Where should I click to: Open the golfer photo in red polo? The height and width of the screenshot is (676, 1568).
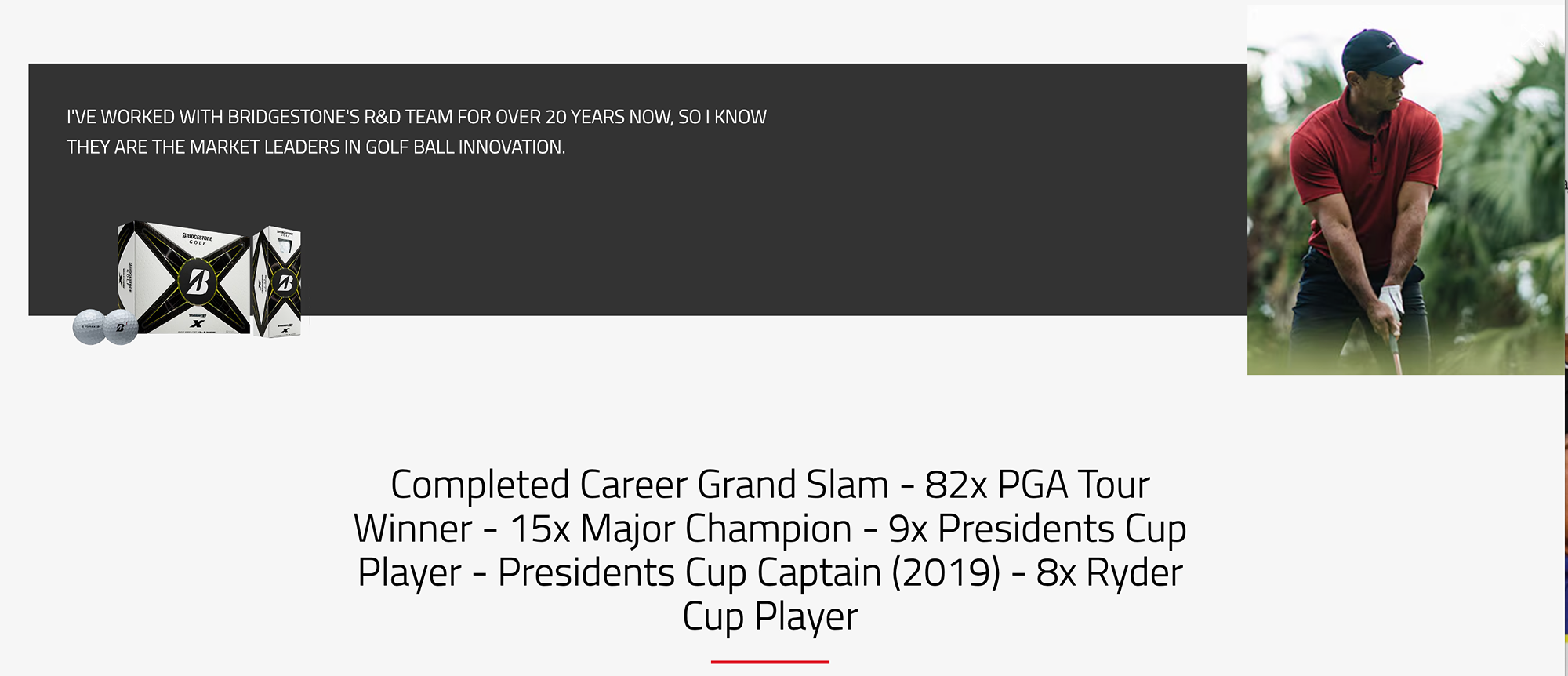(1405, 190)
